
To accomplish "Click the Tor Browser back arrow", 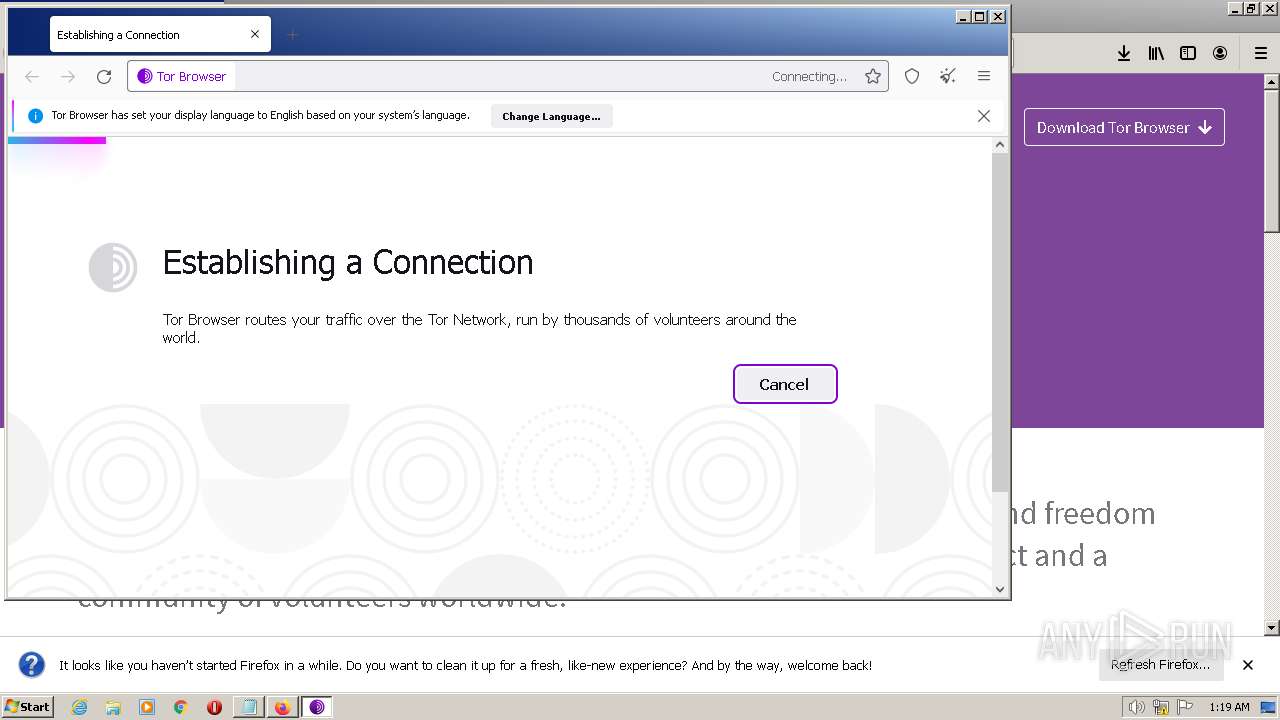I will pyautogui.click(x=32, y=76).
